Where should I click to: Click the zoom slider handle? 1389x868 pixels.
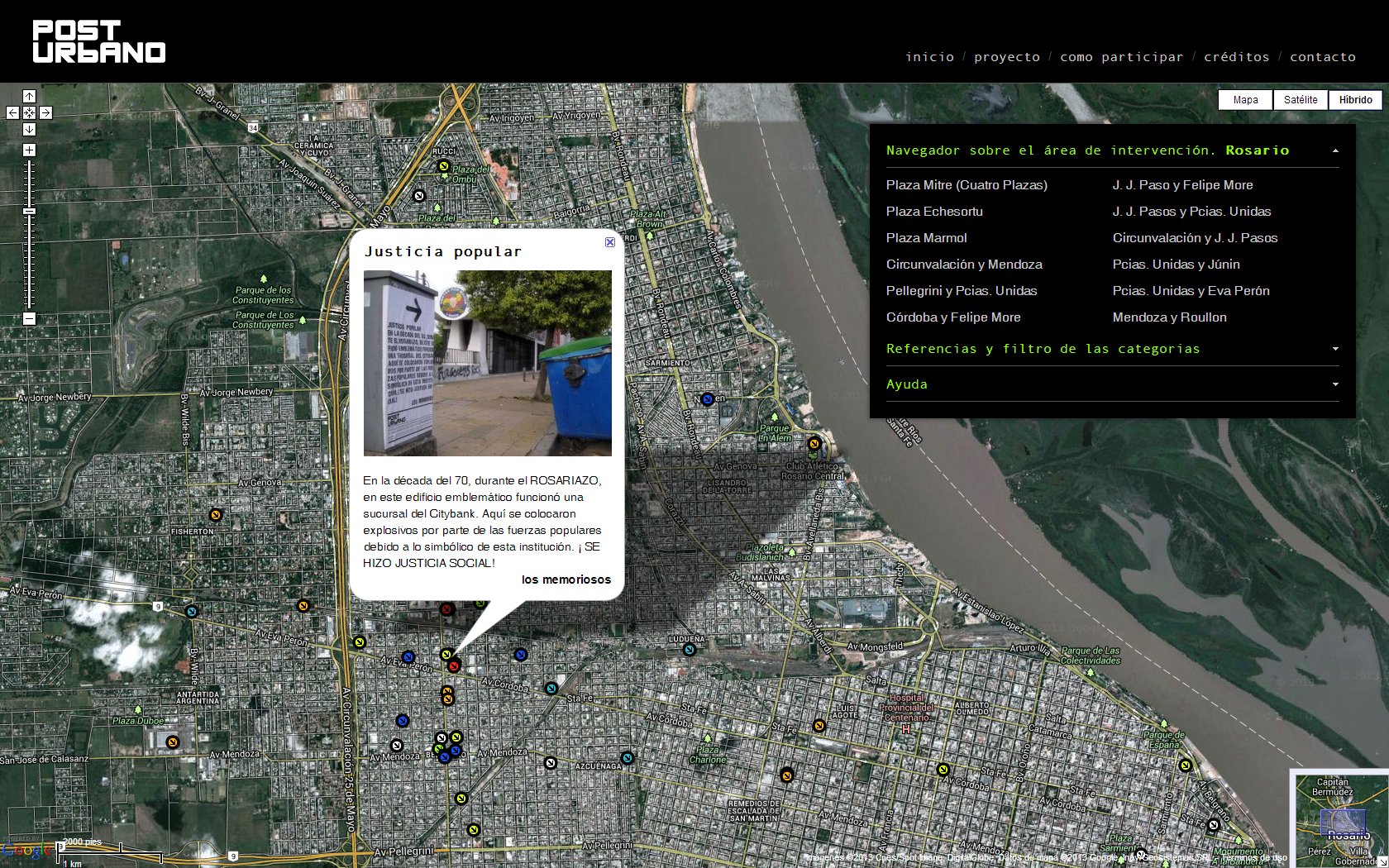point(29,212)
